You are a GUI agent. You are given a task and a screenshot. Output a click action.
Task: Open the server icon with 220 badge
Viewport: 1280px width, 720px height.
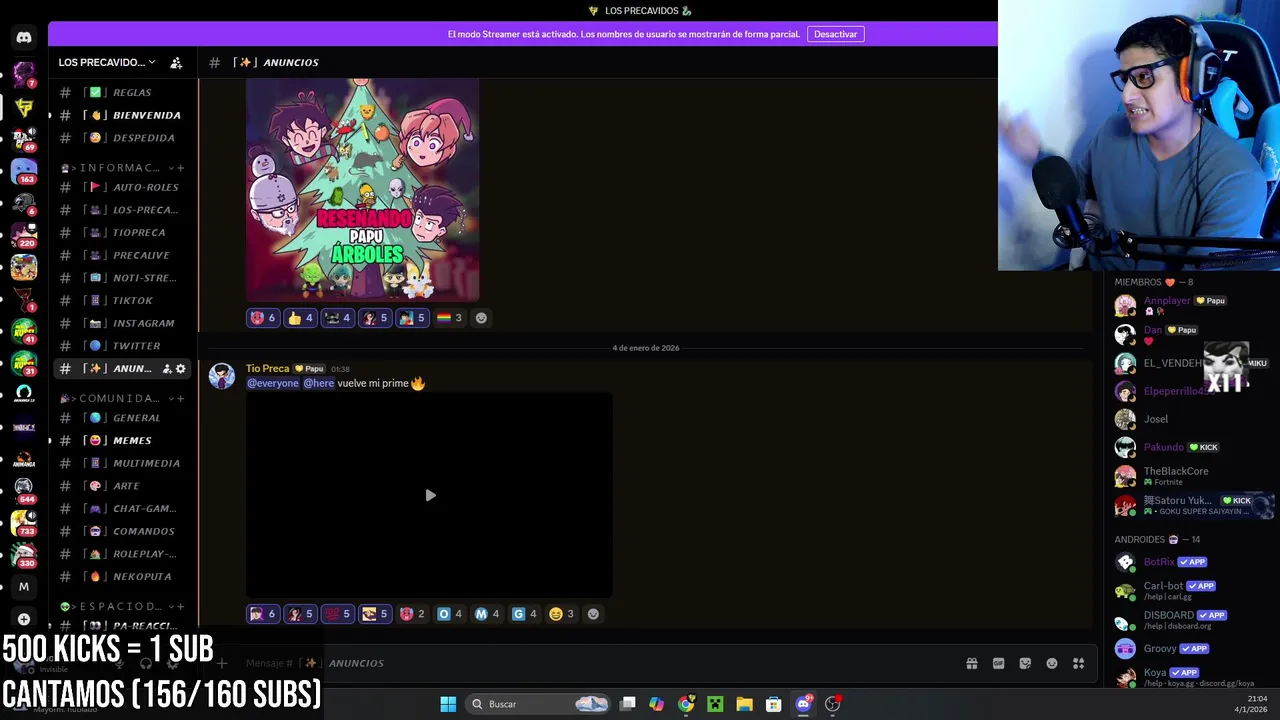[24, 235]
